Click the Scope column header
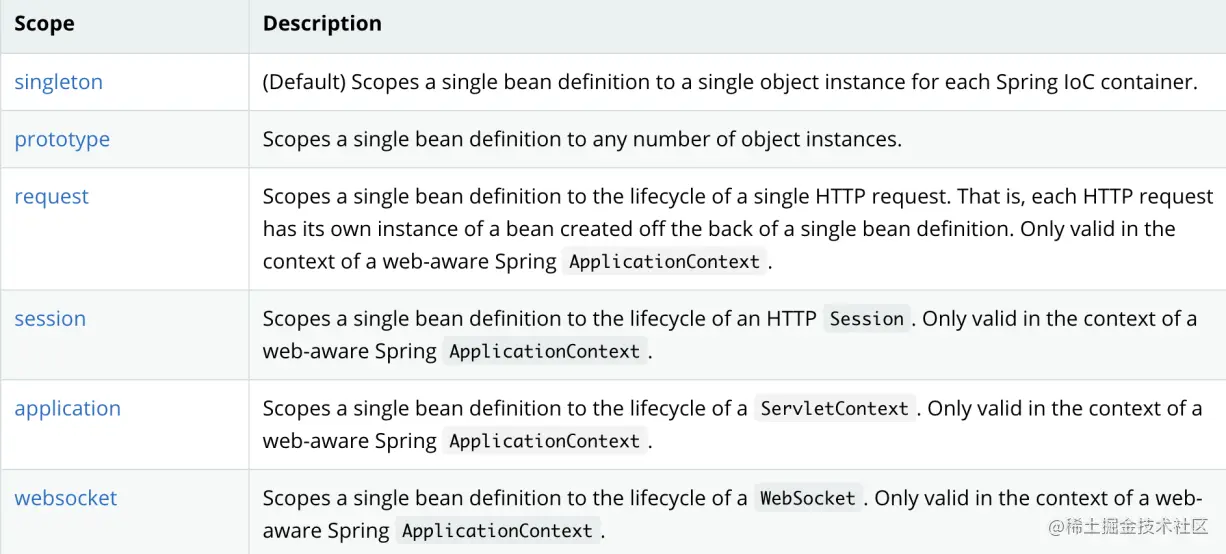1226x554 pixels. click(44, 23)
